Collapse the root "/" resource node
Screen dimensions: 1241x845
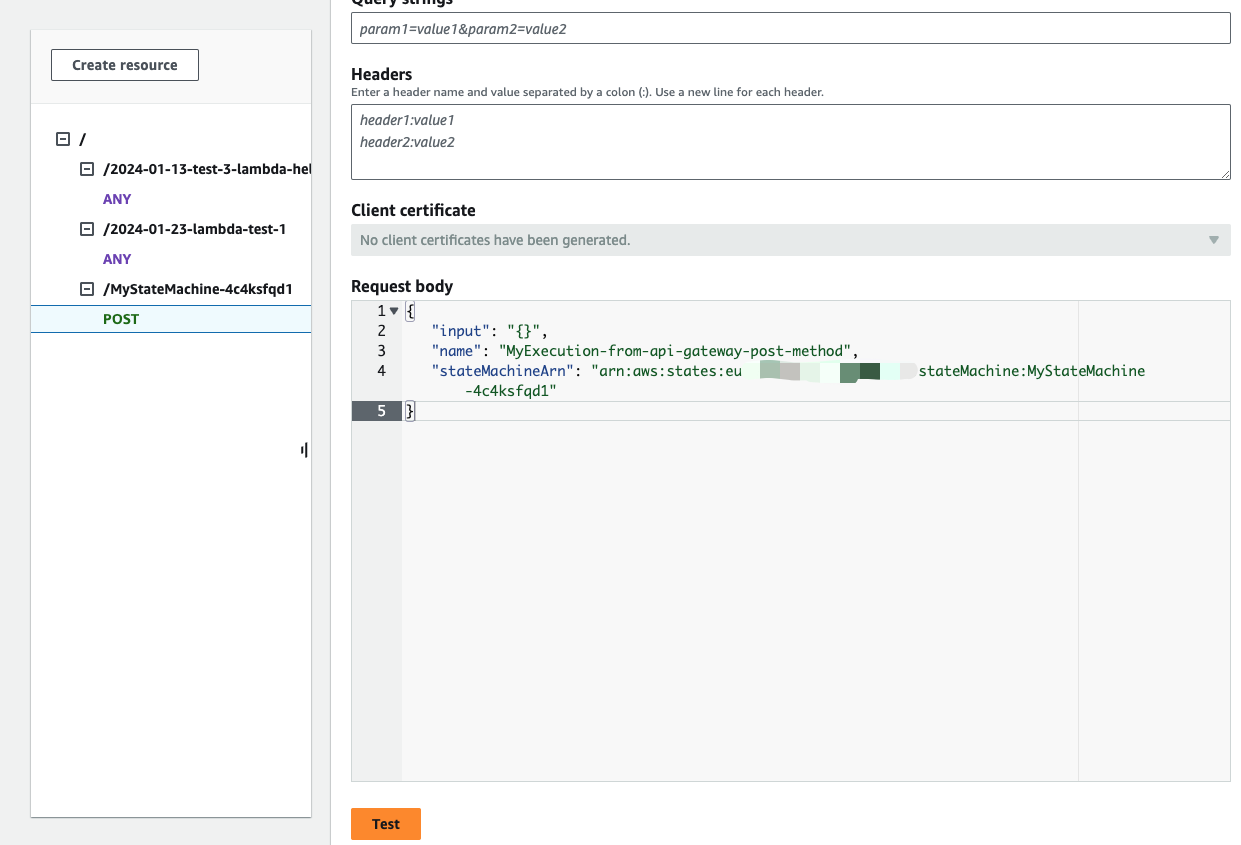63,139
